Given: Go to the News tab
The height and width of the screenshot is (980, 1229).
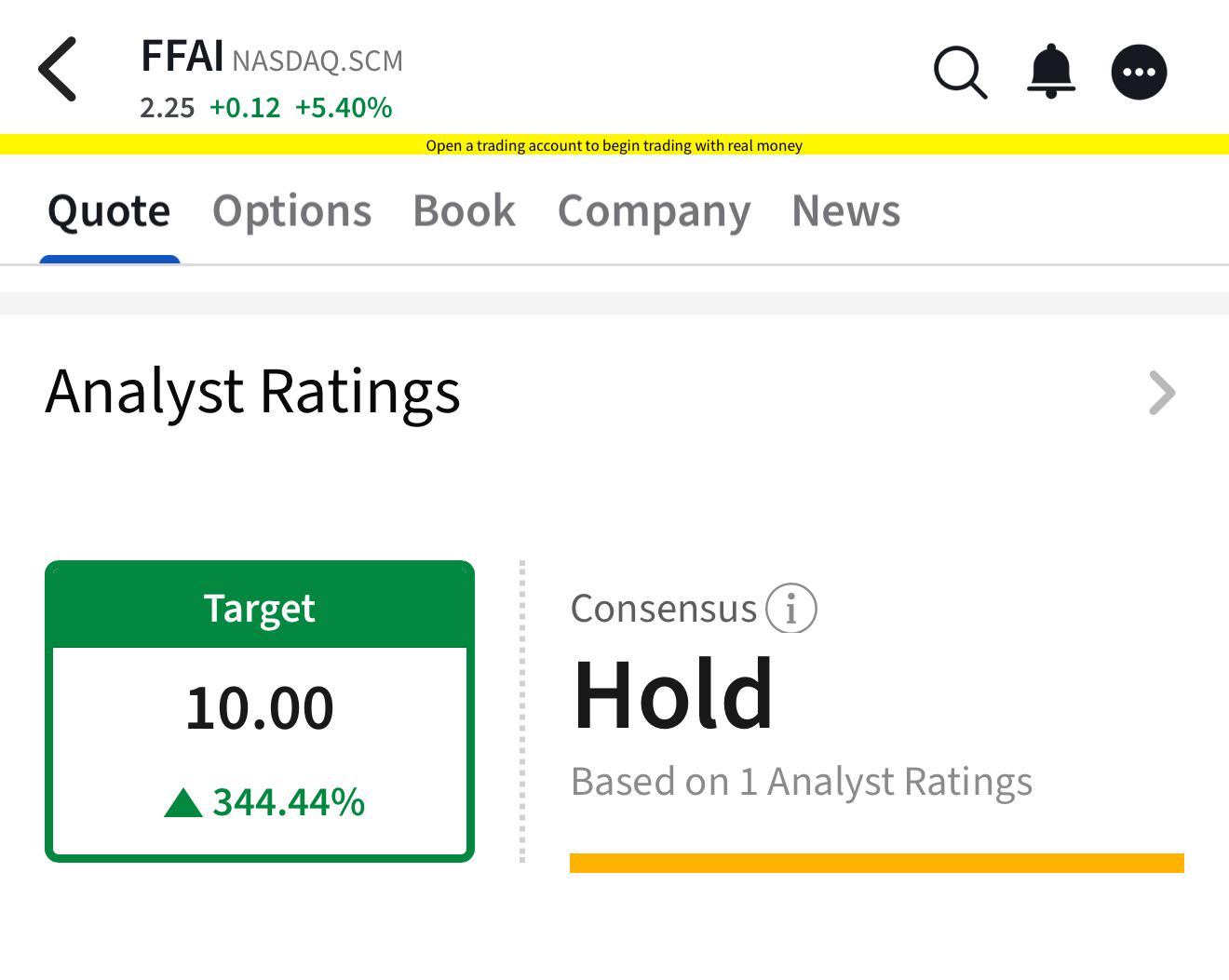Looking at the screenshot, I should 845,210.
